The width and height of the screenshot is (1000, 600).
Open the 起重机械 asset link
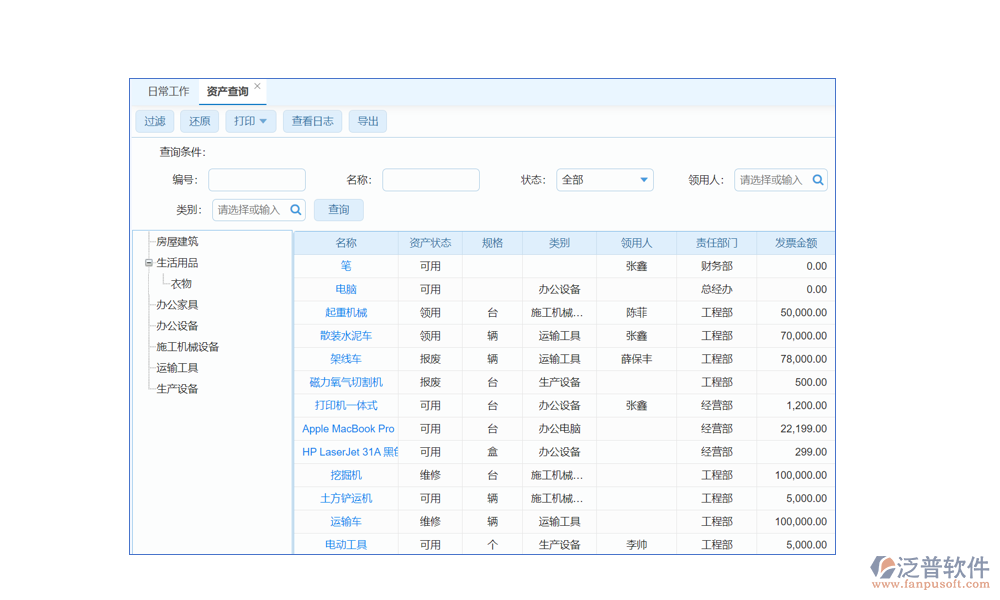[x=346, y=313]
